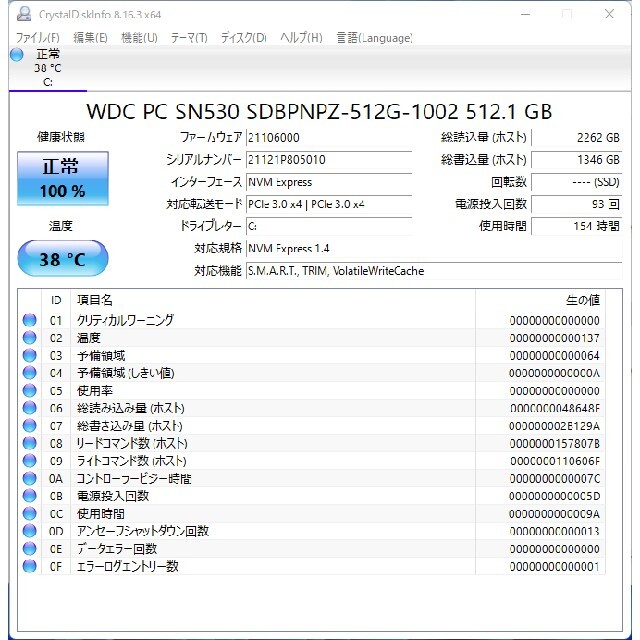Click status icon for row 08 リードコマンド数
The height and width of the screenshot is (640, 640).
[29, 443]
